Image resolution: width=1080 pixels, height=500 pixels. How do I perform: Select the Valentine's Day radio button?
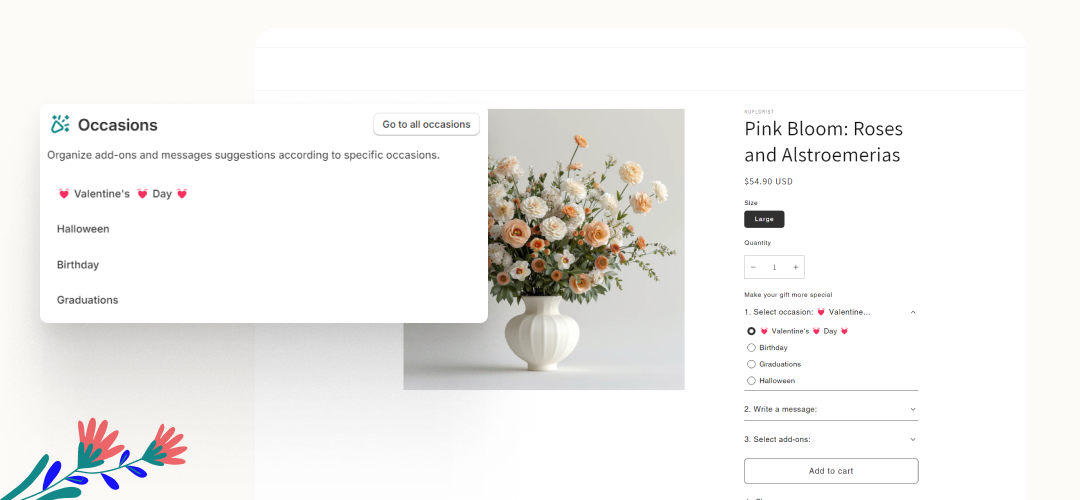tap(751, 331)
